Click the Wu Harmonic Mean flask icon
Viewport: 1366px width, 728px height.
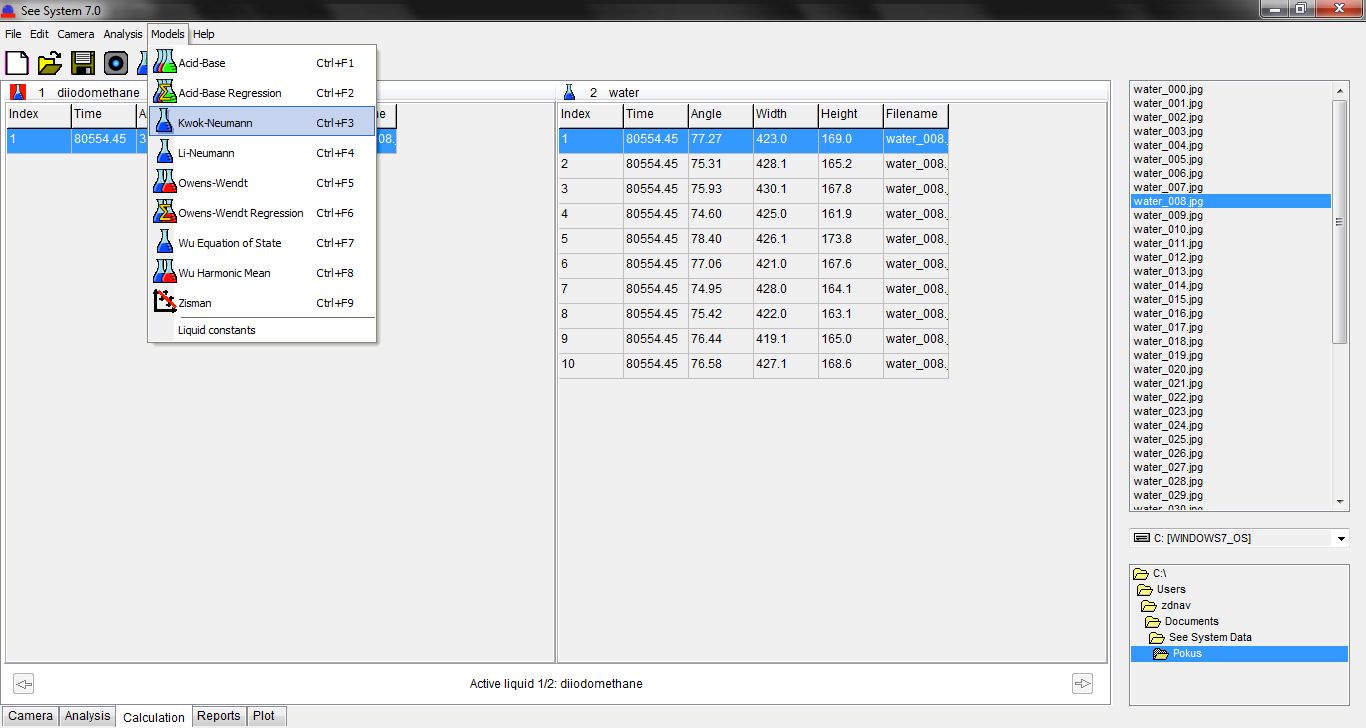point(164,273)
